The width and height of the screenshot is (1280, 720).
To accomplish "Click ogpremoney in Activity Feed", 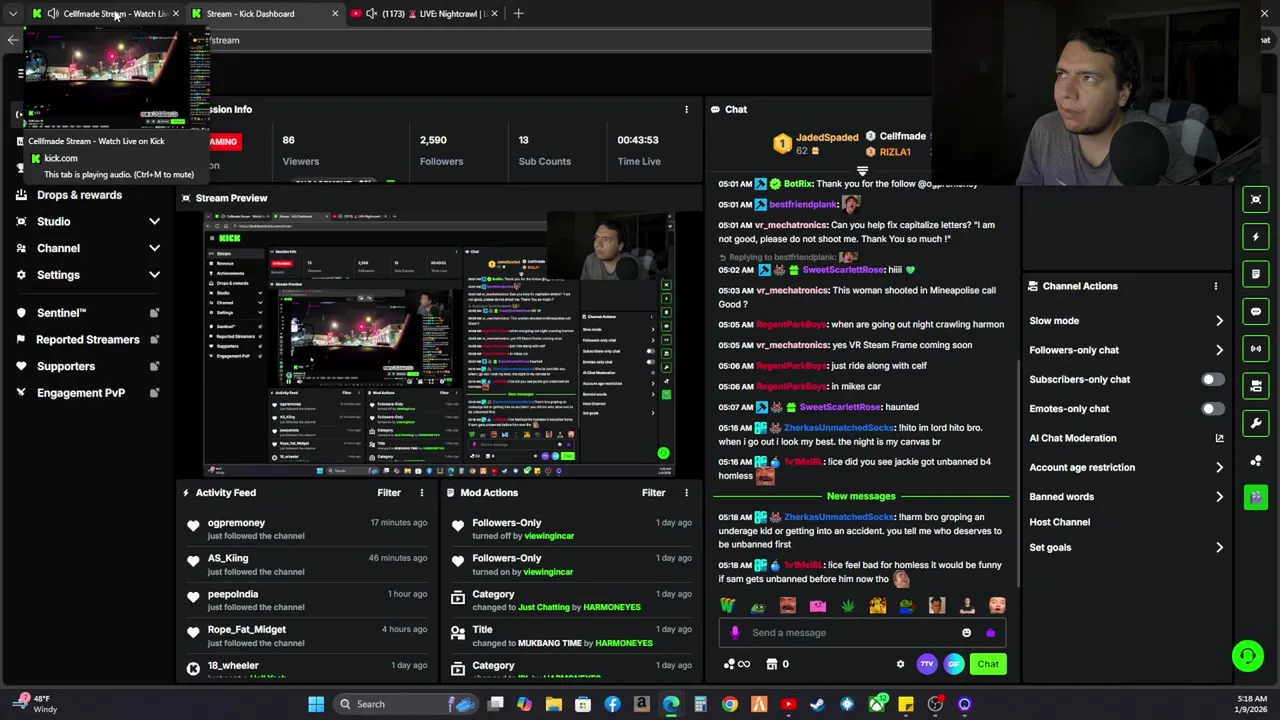I will [236, 523].
